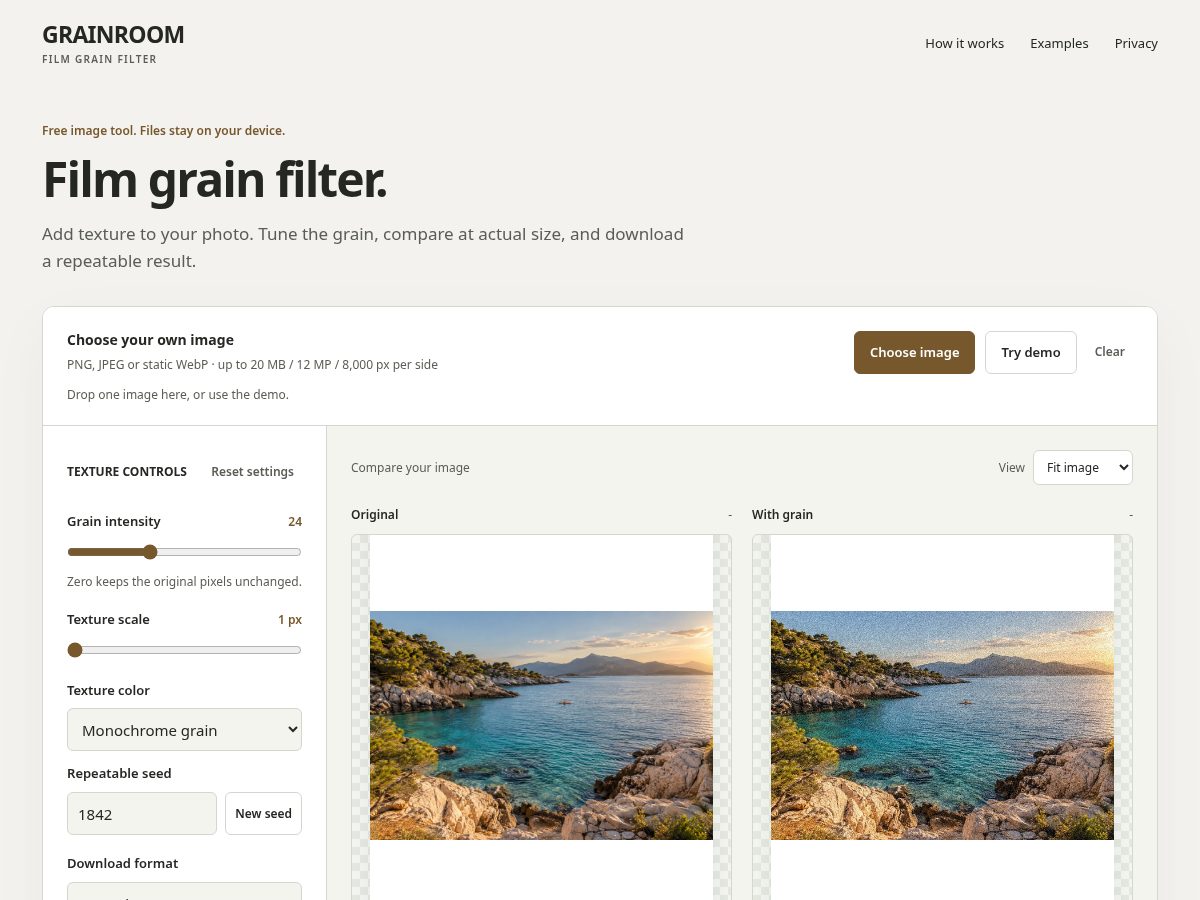
Task: Click the file limits text about PNG, JPEG
Action: (x=252, y=364)
